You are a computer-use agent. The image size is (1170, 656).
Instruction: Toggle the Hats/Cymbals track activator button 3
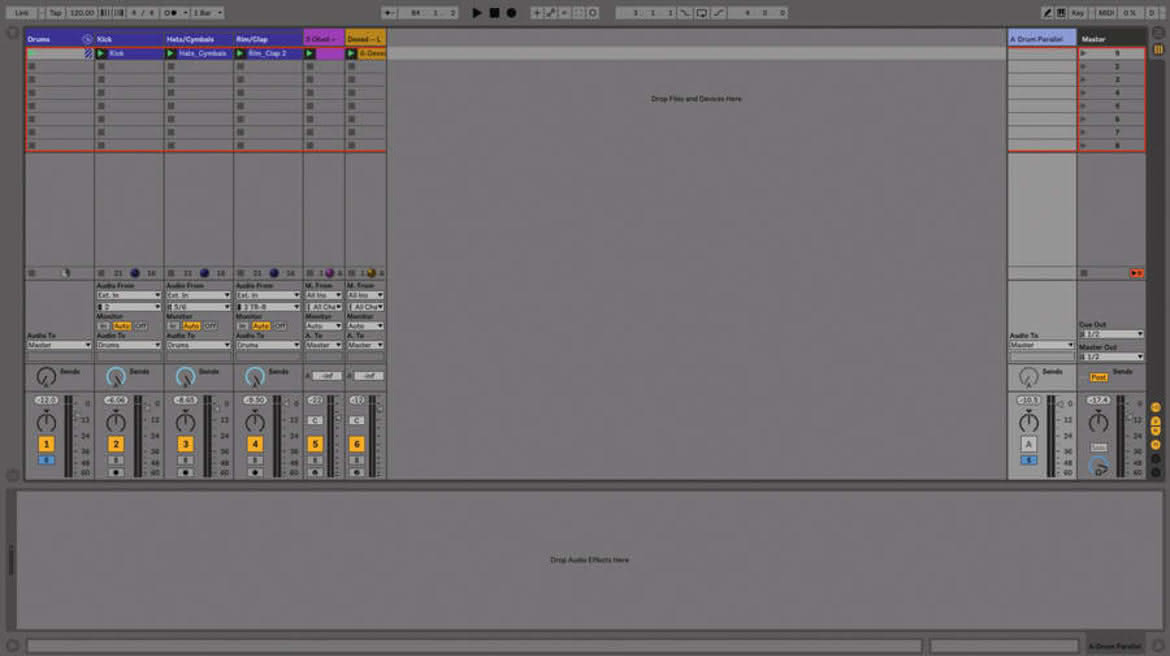tap(185, 444)
